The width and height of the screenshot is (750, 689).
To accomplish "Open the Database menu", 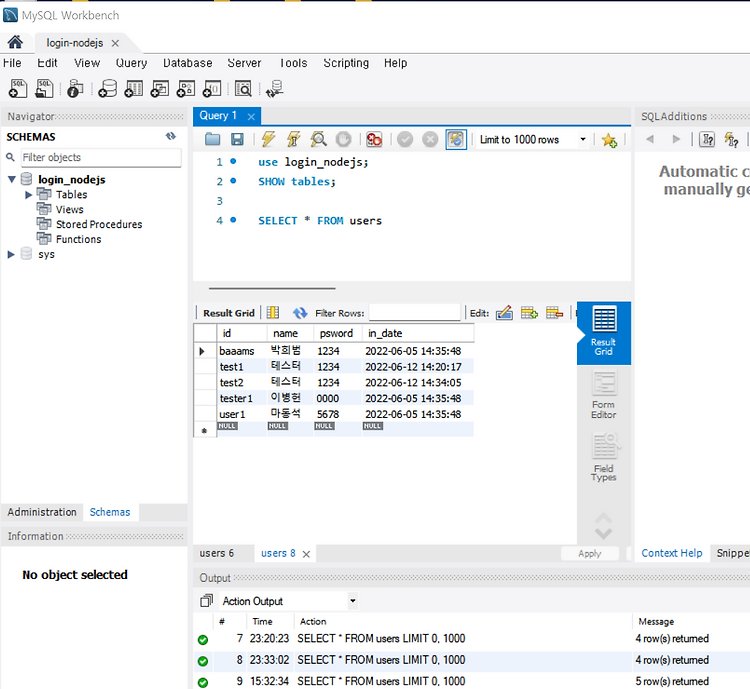I will (188, 63).
